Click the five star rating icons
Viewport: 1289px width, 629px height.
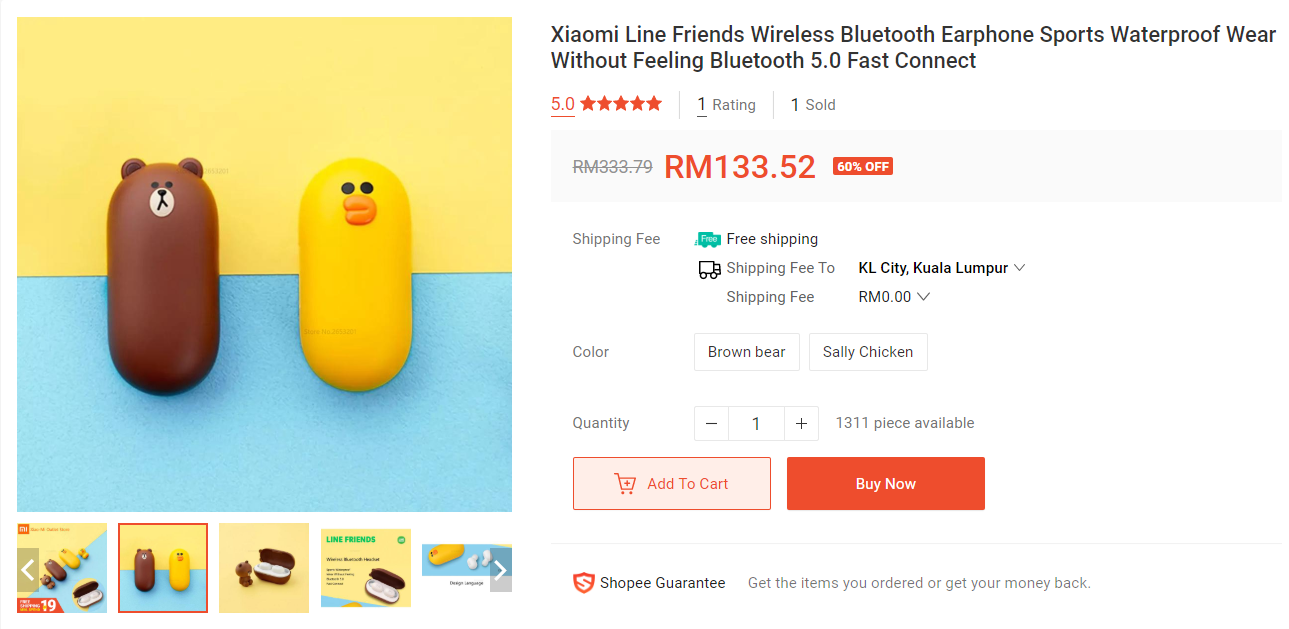(x=620, y=104)
